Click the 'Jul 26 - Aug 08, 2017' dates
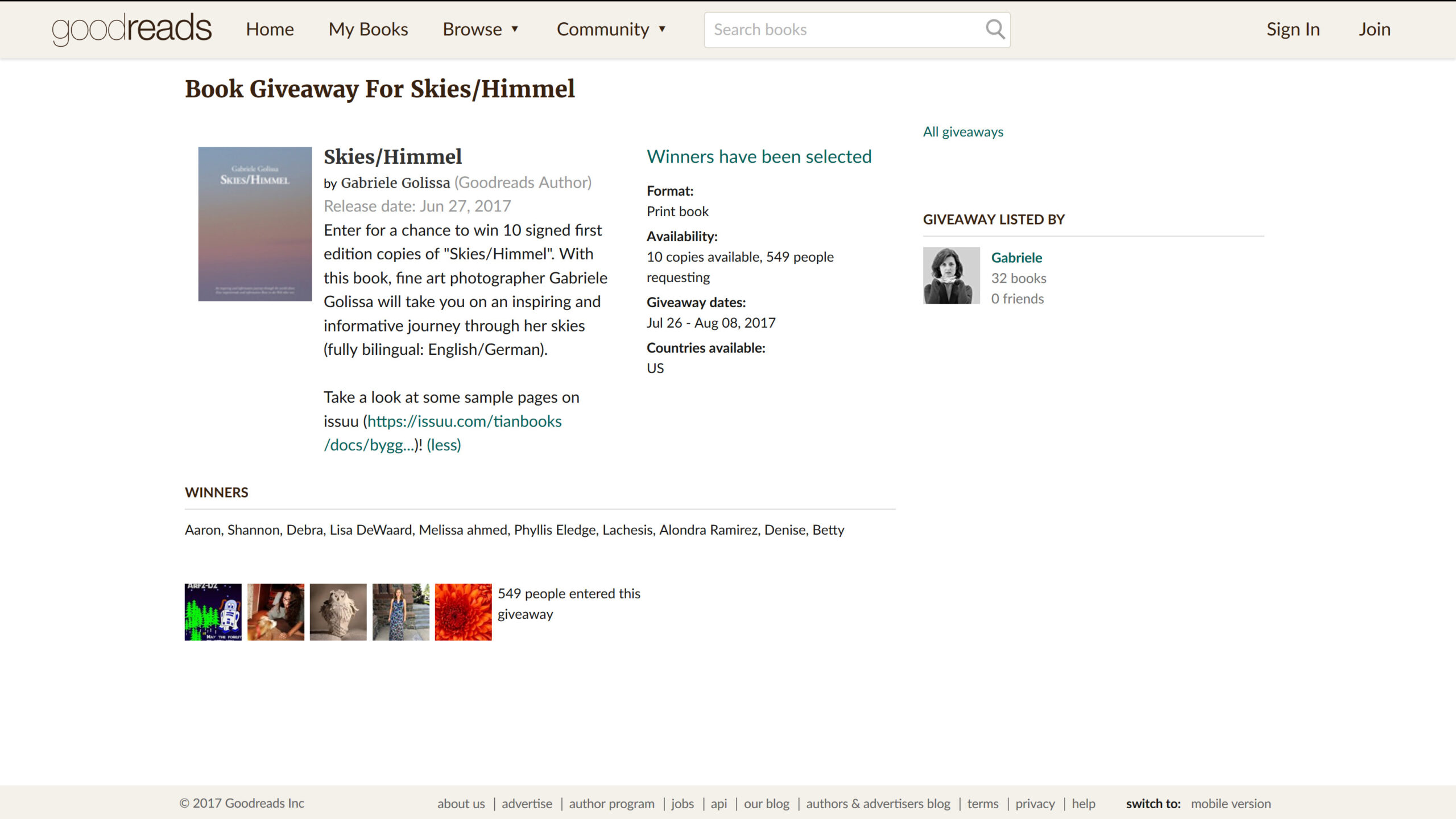 click(711, 323)
